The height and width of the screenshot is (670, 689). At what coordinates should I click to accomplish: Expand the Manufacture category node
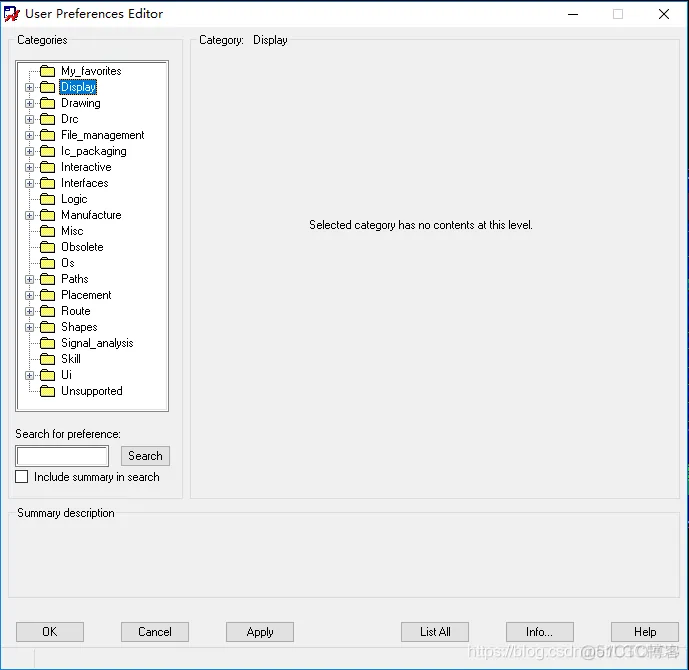tap(29, 215)
